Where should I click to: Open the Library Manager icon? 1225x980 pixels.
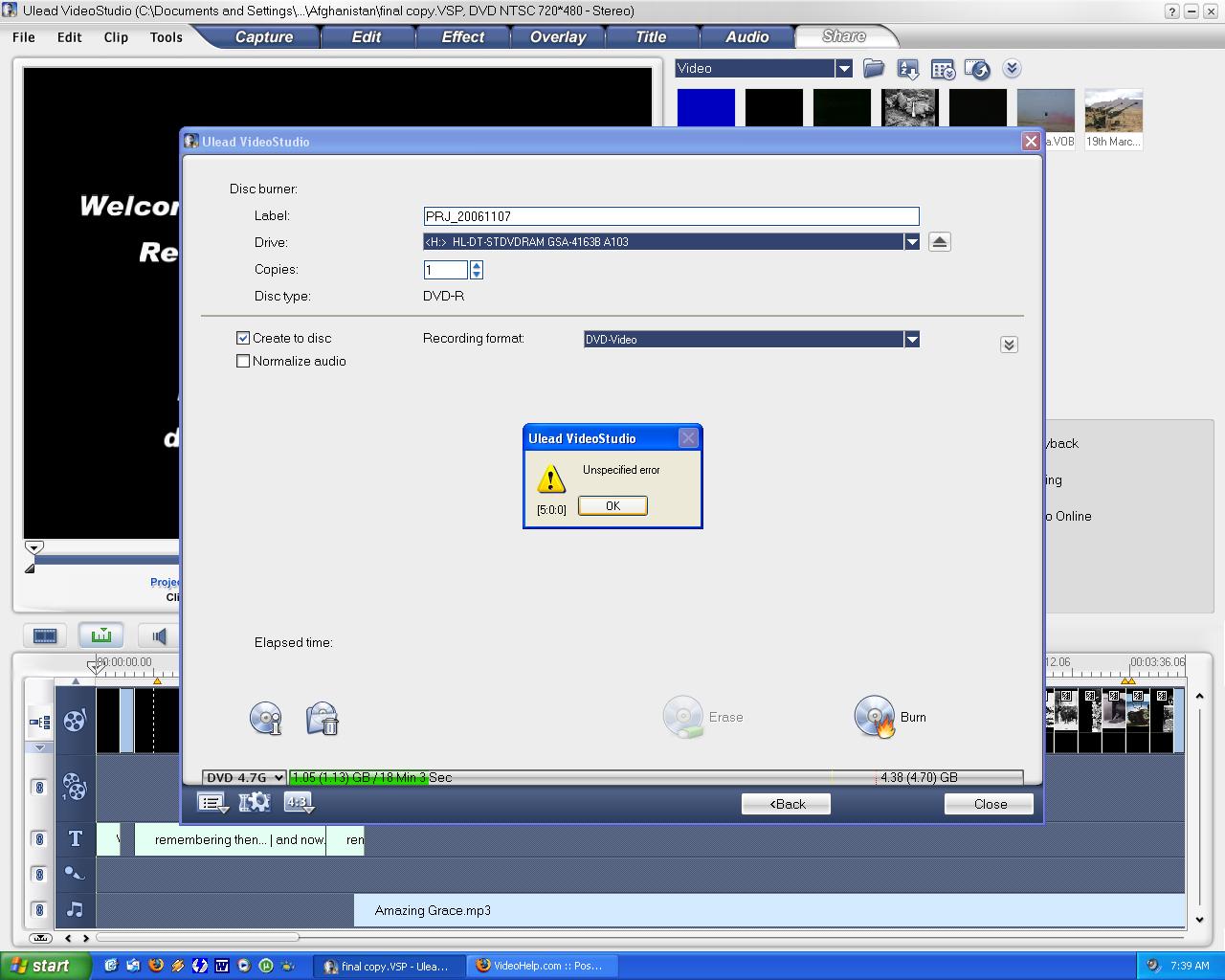(943, 69)
